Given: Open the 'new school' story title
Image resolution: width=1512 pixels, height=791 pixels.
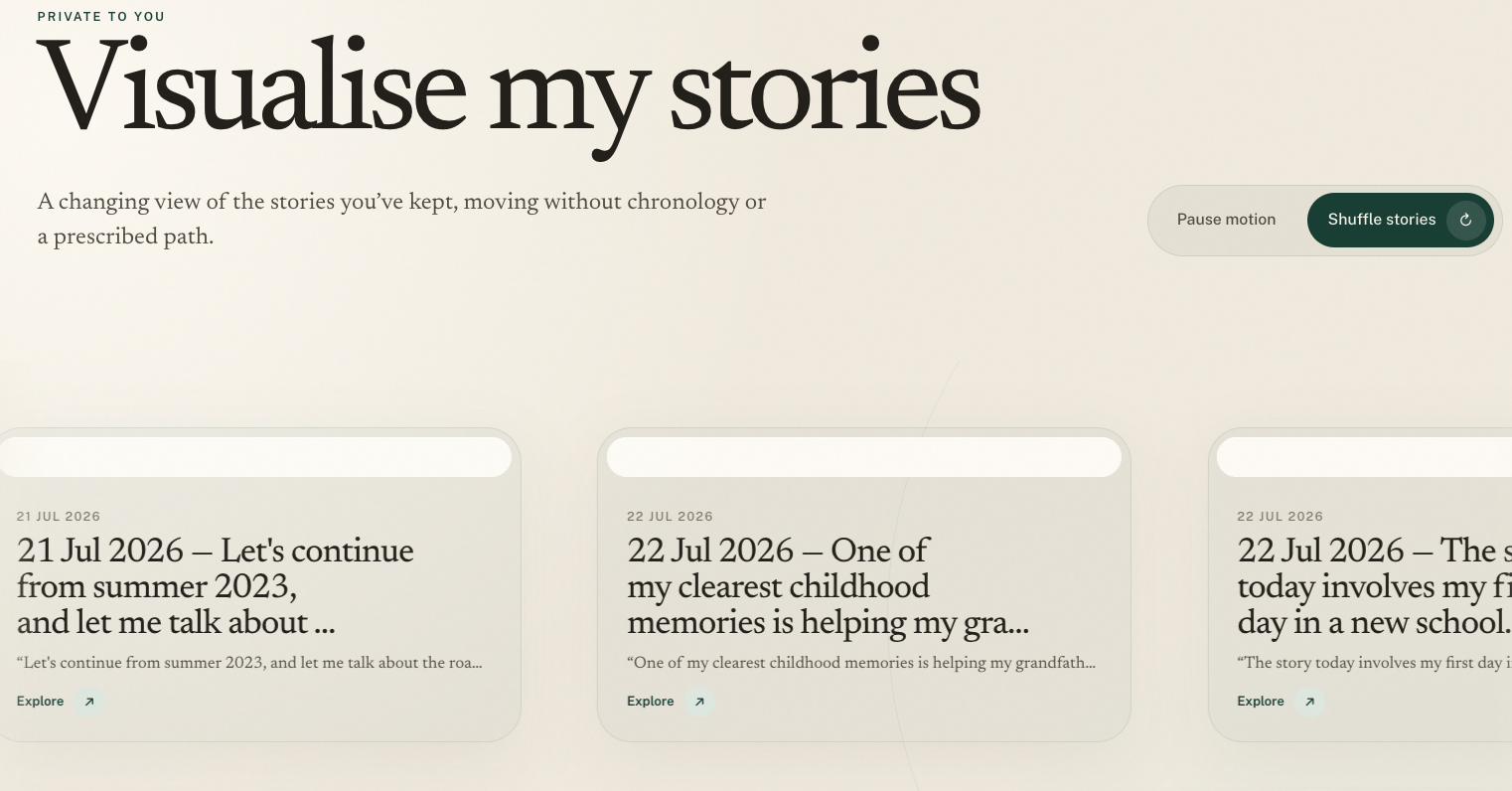Looking at the screenshot, I should 1375,586.
